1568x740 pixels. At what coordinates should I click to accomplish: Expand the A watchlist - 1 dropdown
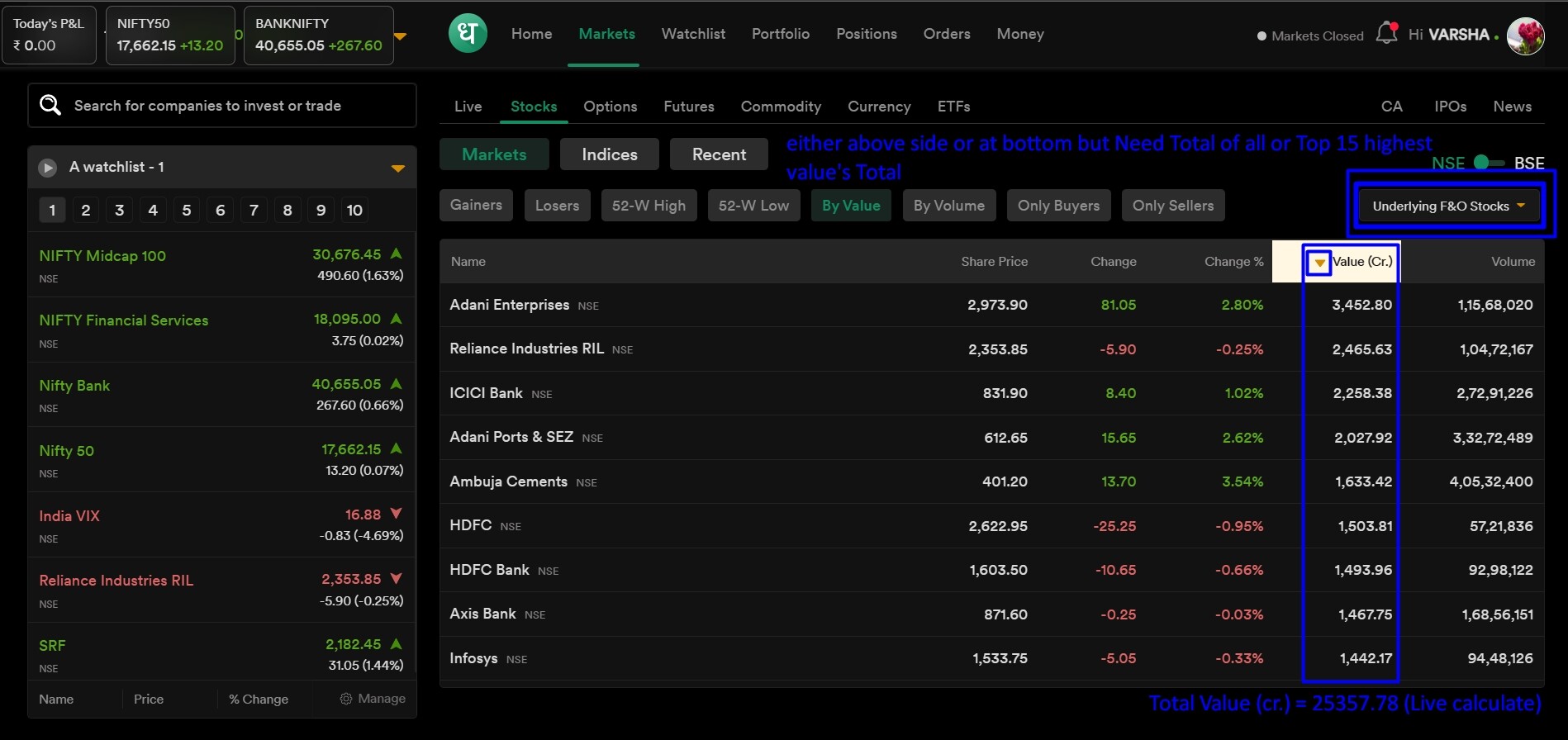tap(397, 168)
